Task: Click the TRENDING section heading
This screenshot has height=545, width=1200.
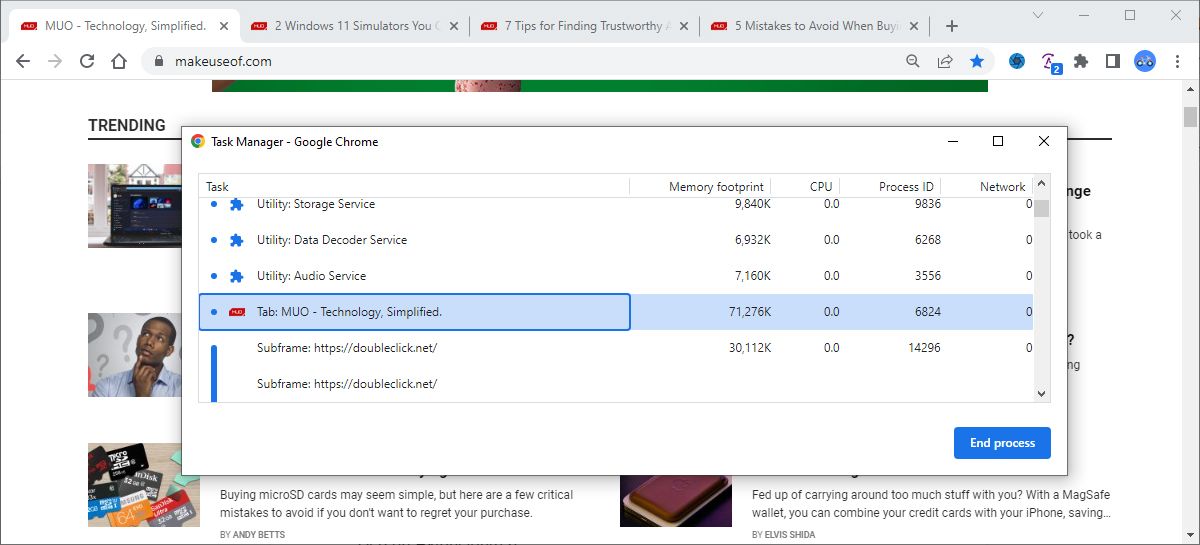Action: pyautogui.click(x=127, y=125)
